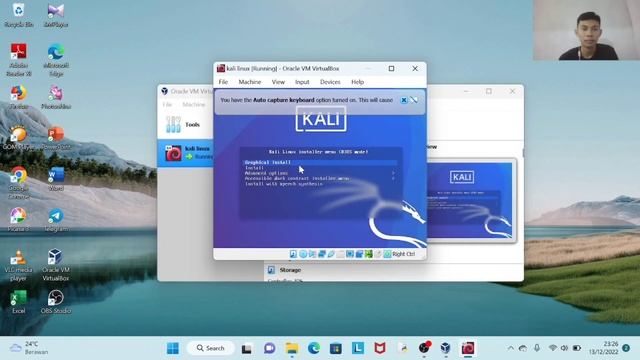Image resolution: width=640 pixels, height=360 pixels.
Task: Open OBS Studio desktop shortcut
Action: (56, 302)
